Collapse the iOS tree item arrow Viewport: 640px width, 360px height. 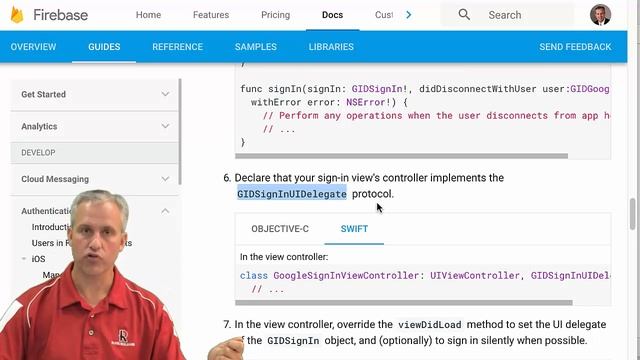click(x=24, y=259)
